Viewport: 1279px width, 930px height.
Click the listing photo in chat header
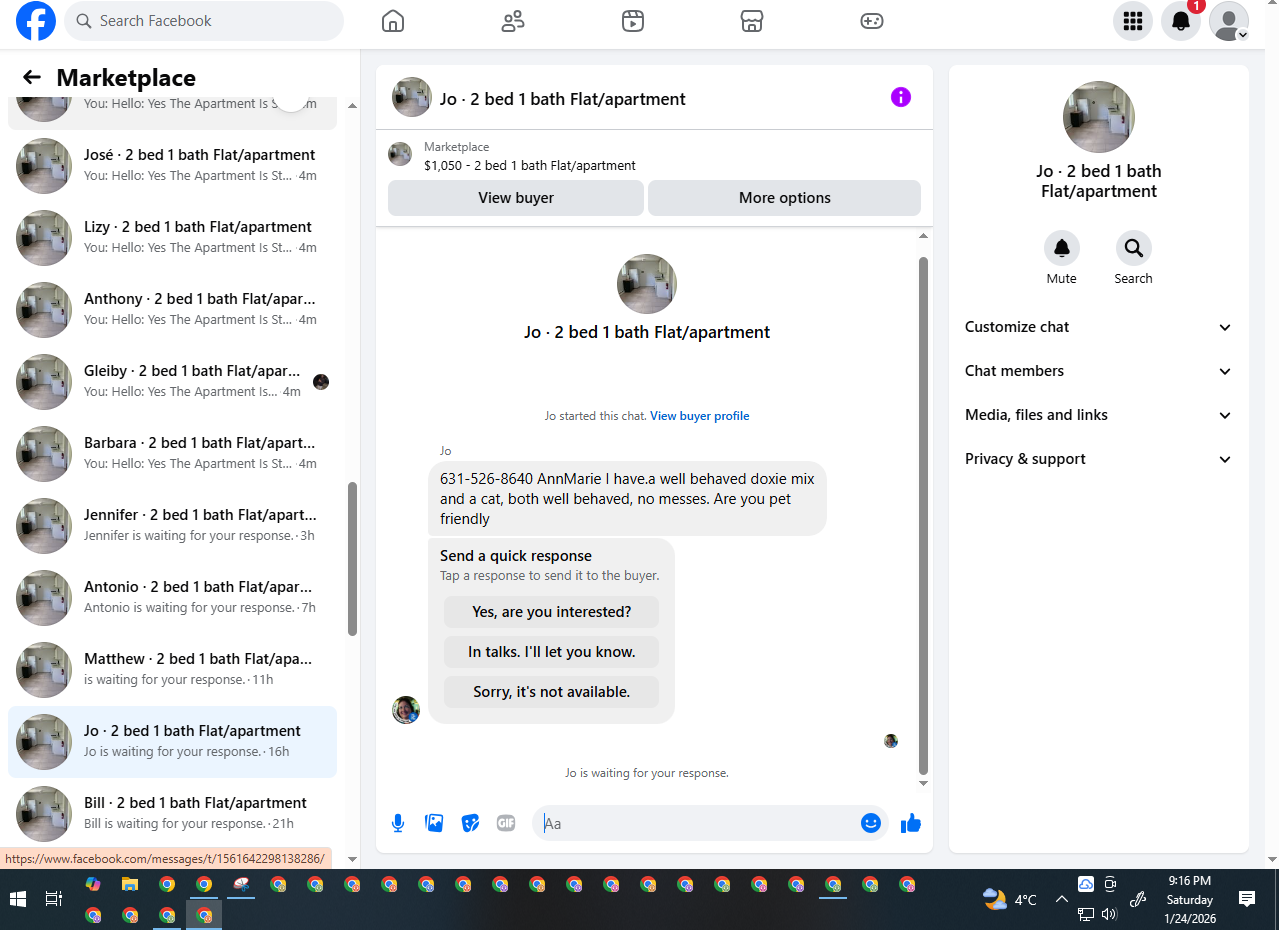tap(412, 97)
